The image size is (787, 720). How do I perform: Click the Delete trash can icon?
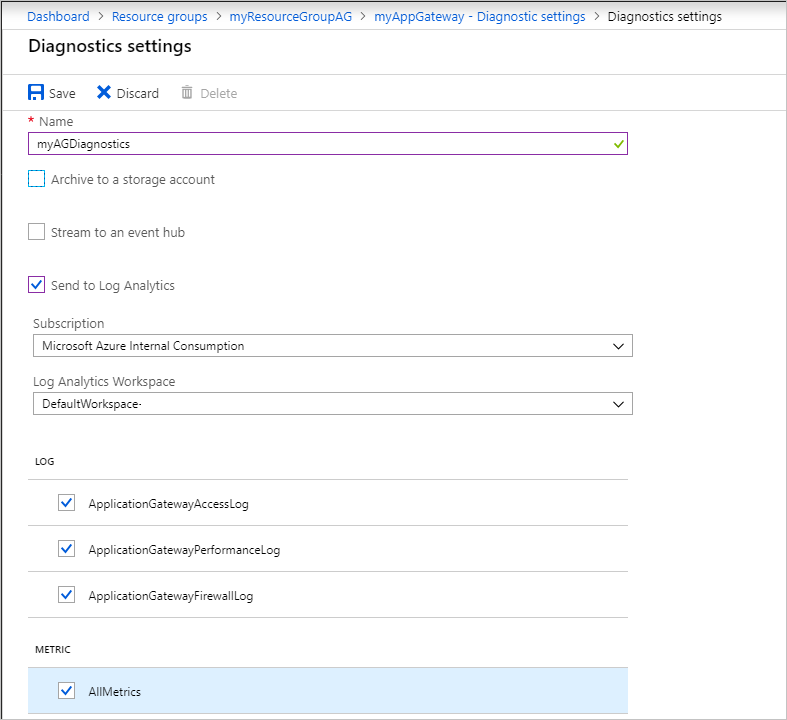tap(187, 93)
